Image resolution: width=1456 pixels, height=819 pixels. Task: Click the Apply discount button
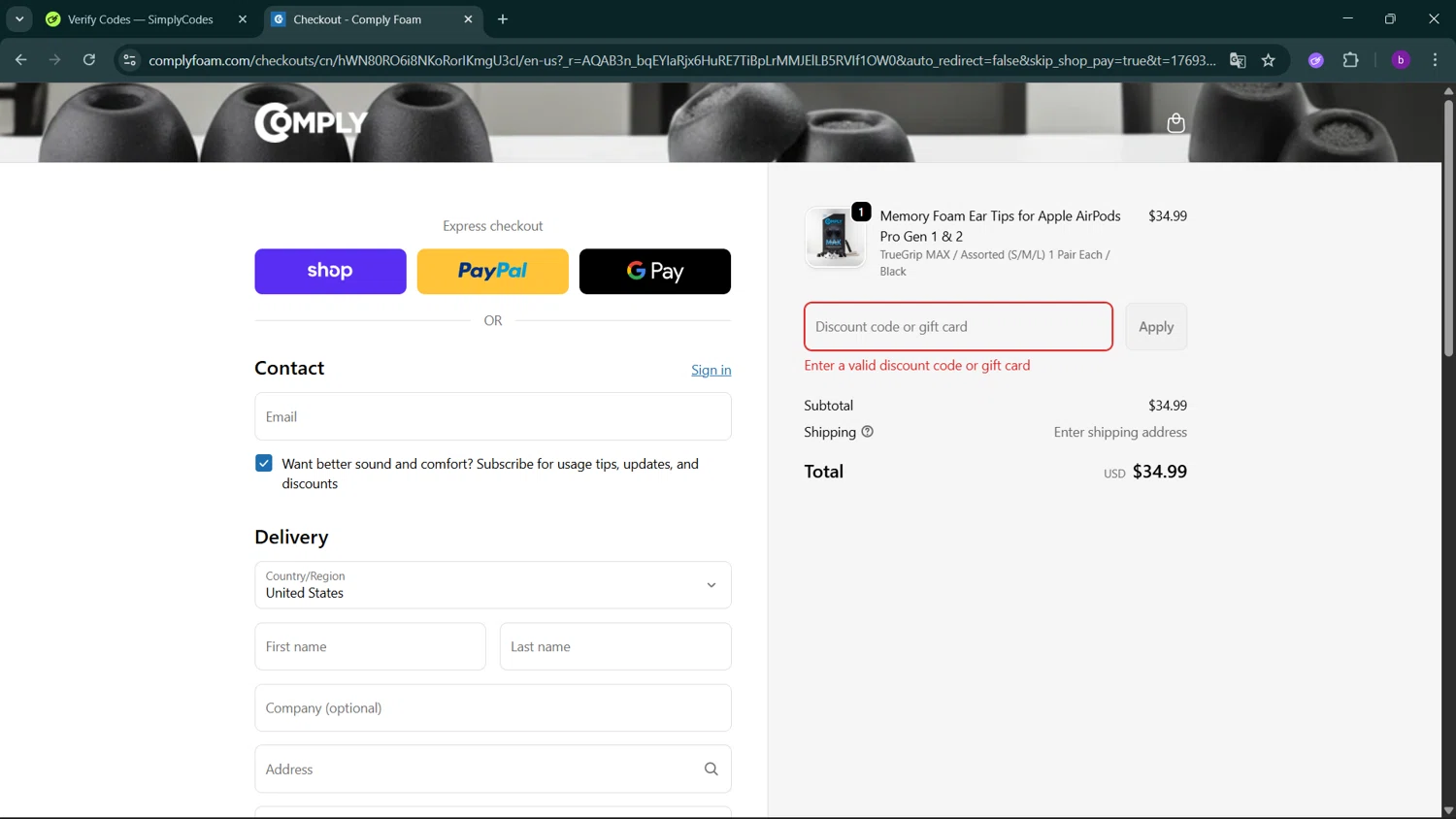pos(1156,326)
